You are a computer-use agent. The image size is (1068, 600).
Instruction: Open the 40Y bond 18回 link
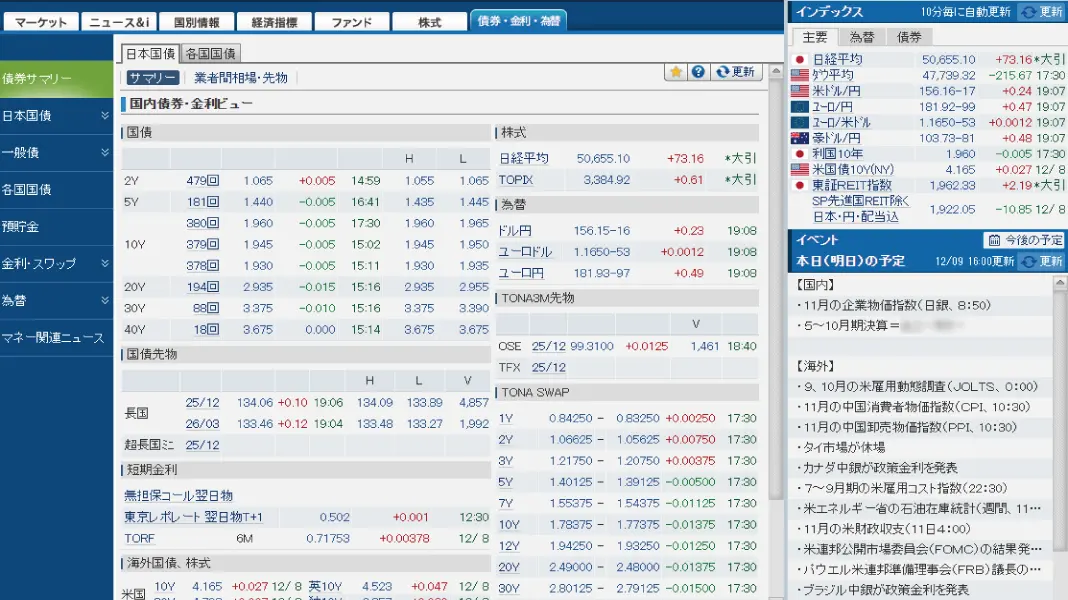tap(206, 329)
